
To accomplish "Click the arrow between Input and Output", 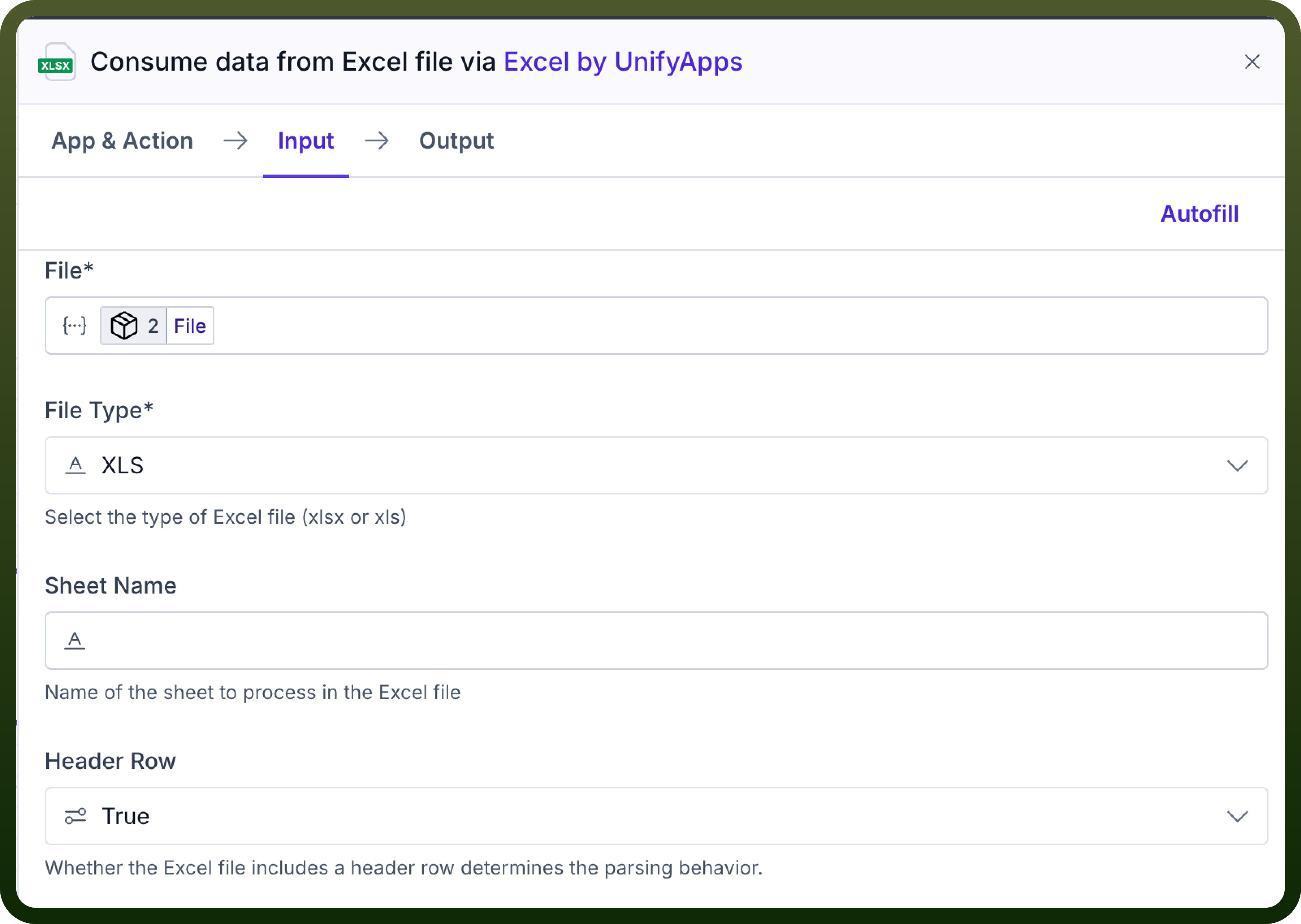I will point(377,140).
